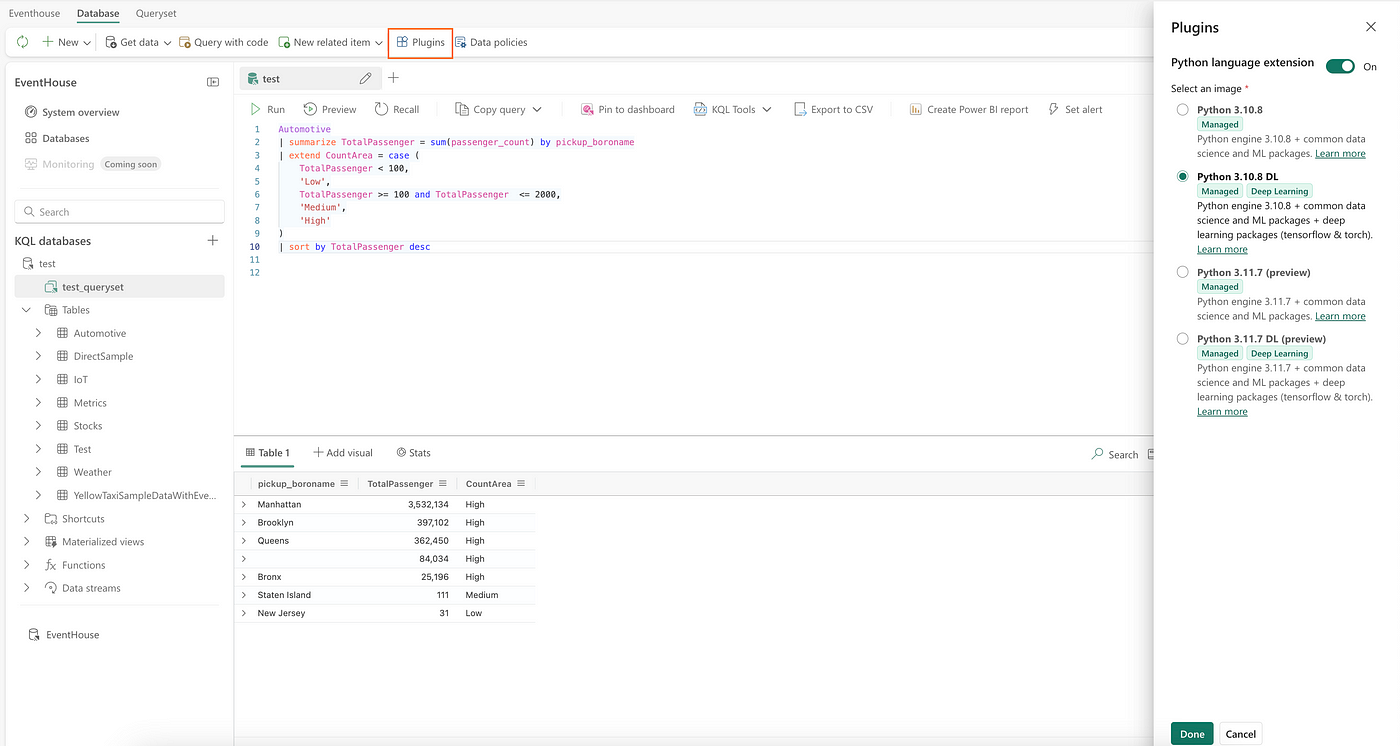This screenshot has height=746, width=1400.
Task: Add visual to the results
Action: coord(342,453)
